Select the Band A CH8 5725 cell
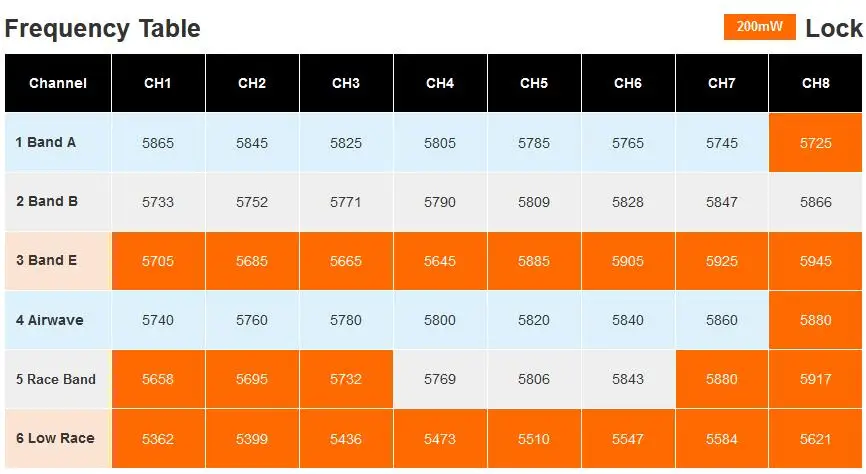The height and width of the screenshot is (474, 866). coord(815,143)
